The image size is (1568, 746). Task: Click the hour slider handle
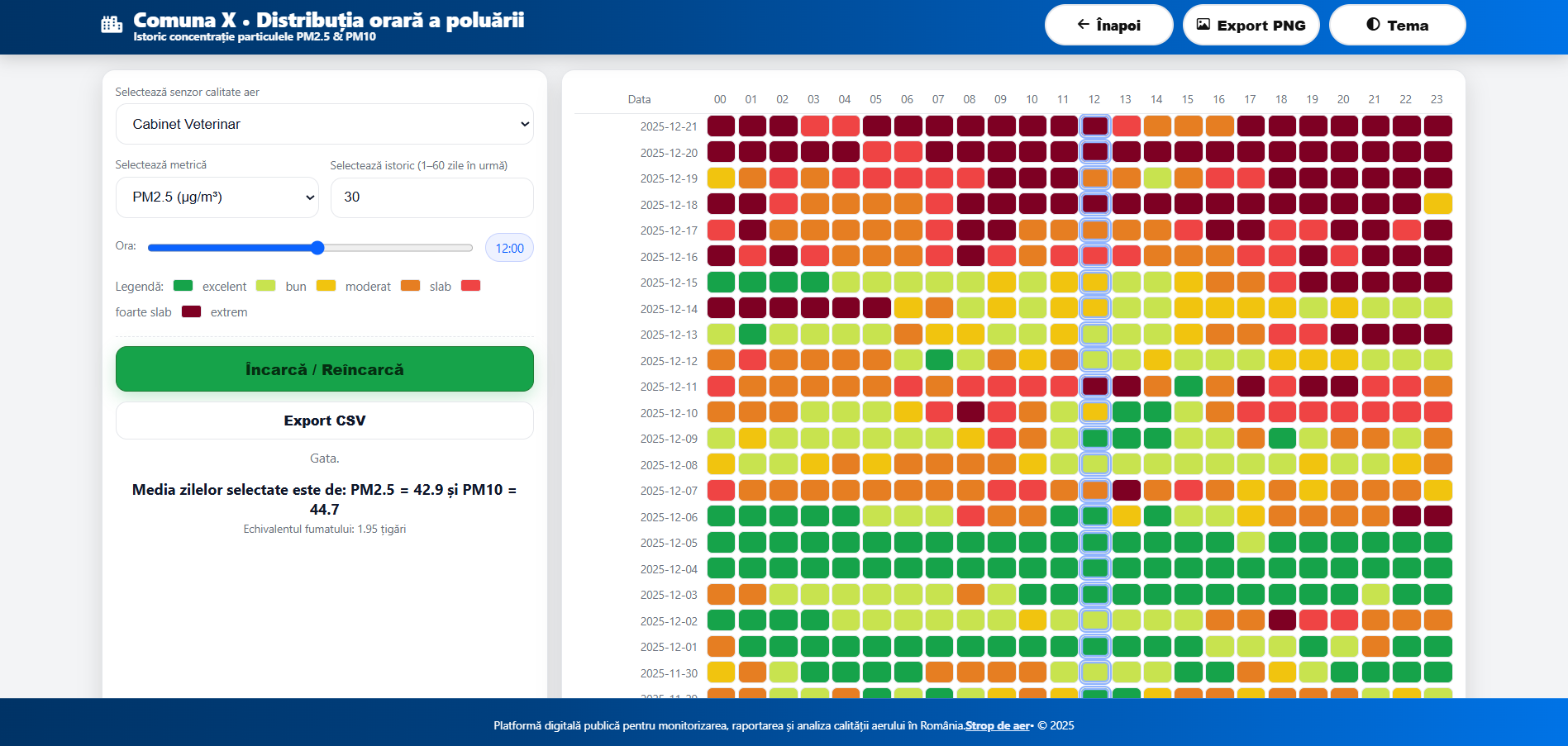coord(317,248)
